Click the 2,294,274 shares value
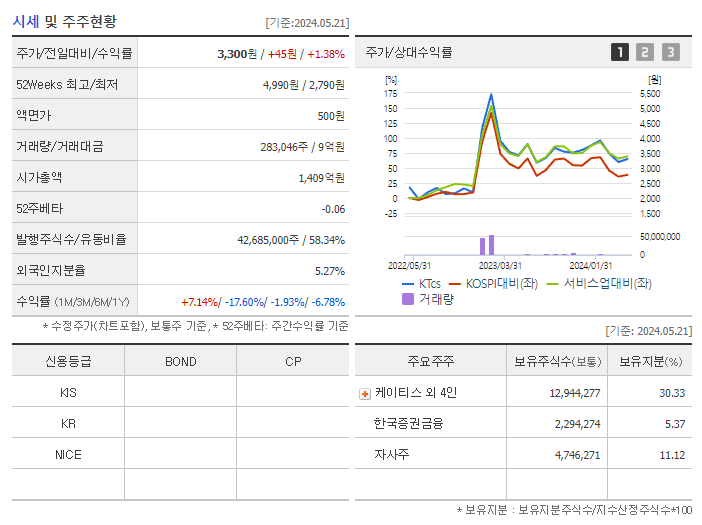This screenshot has width=702, height=525. [578, 424]
